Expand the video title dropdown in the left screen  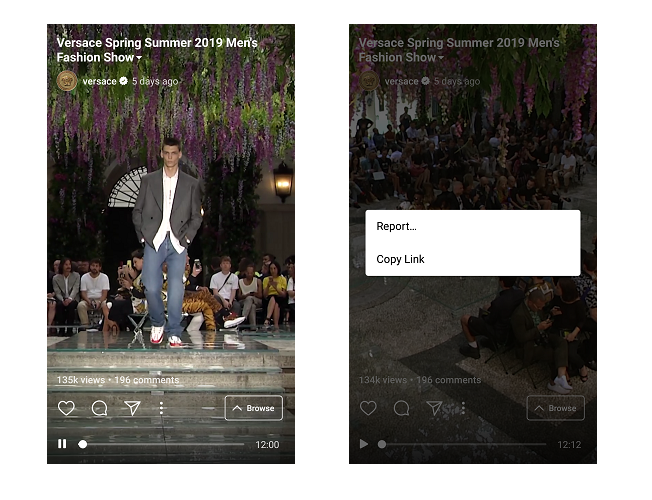[x=139, y=57]
